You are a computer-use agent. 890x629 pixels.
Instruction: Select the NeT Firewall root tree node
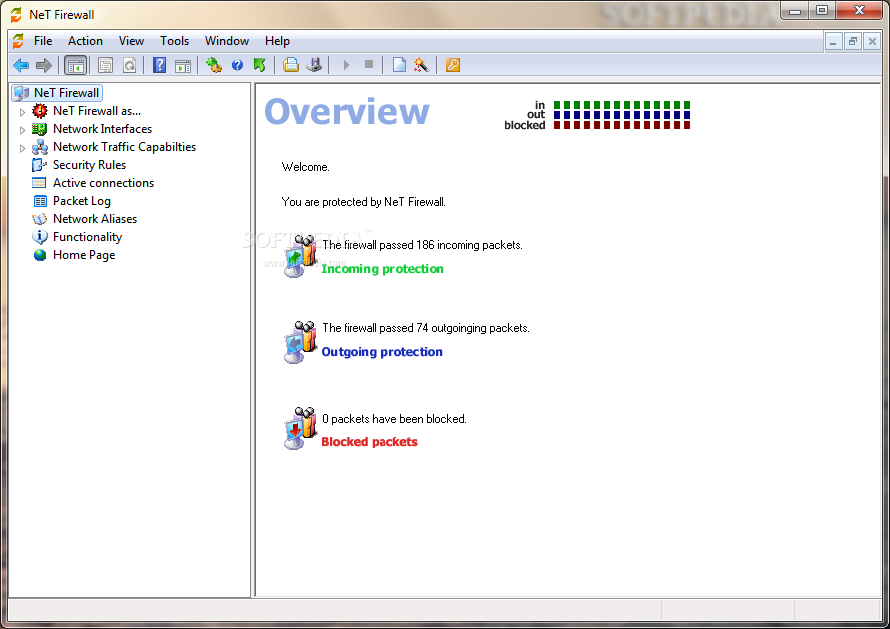66,93
